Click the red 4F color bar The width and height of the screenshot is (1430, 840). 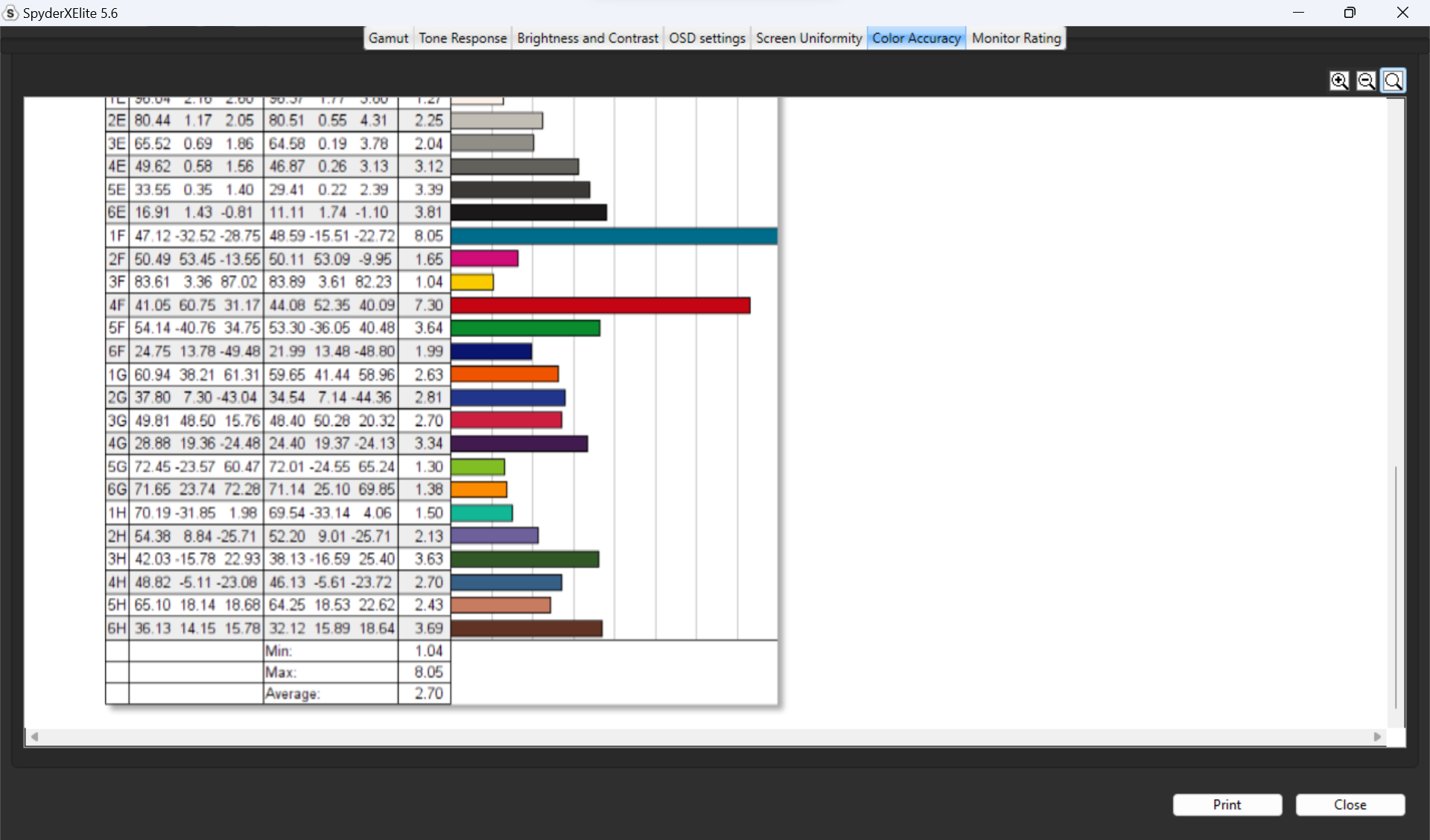[600, 305]
